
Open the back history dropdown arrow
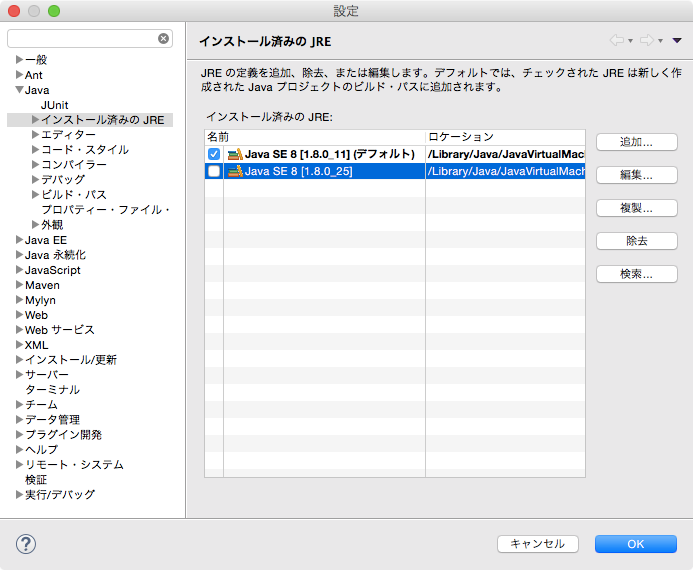click(x=630, y=41)
